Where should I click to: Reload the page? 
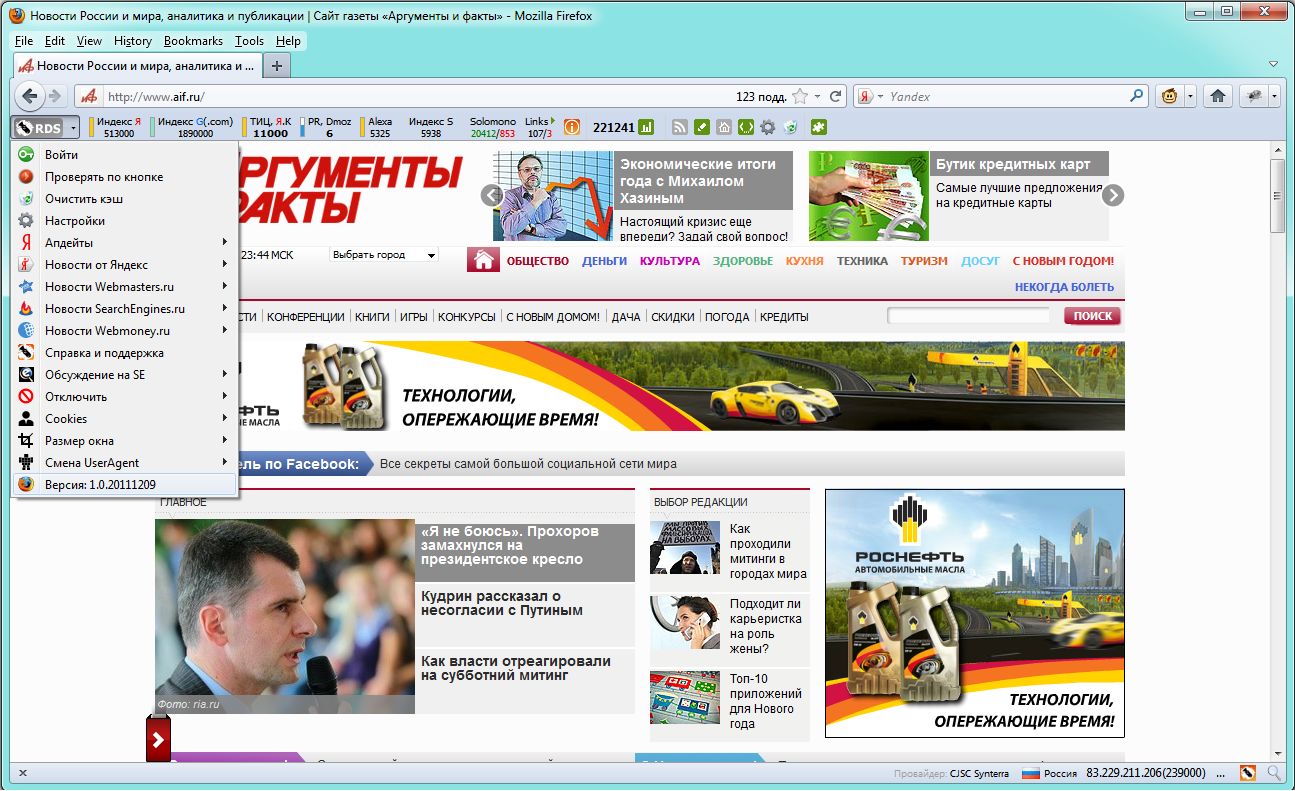(x=836, y=96)
